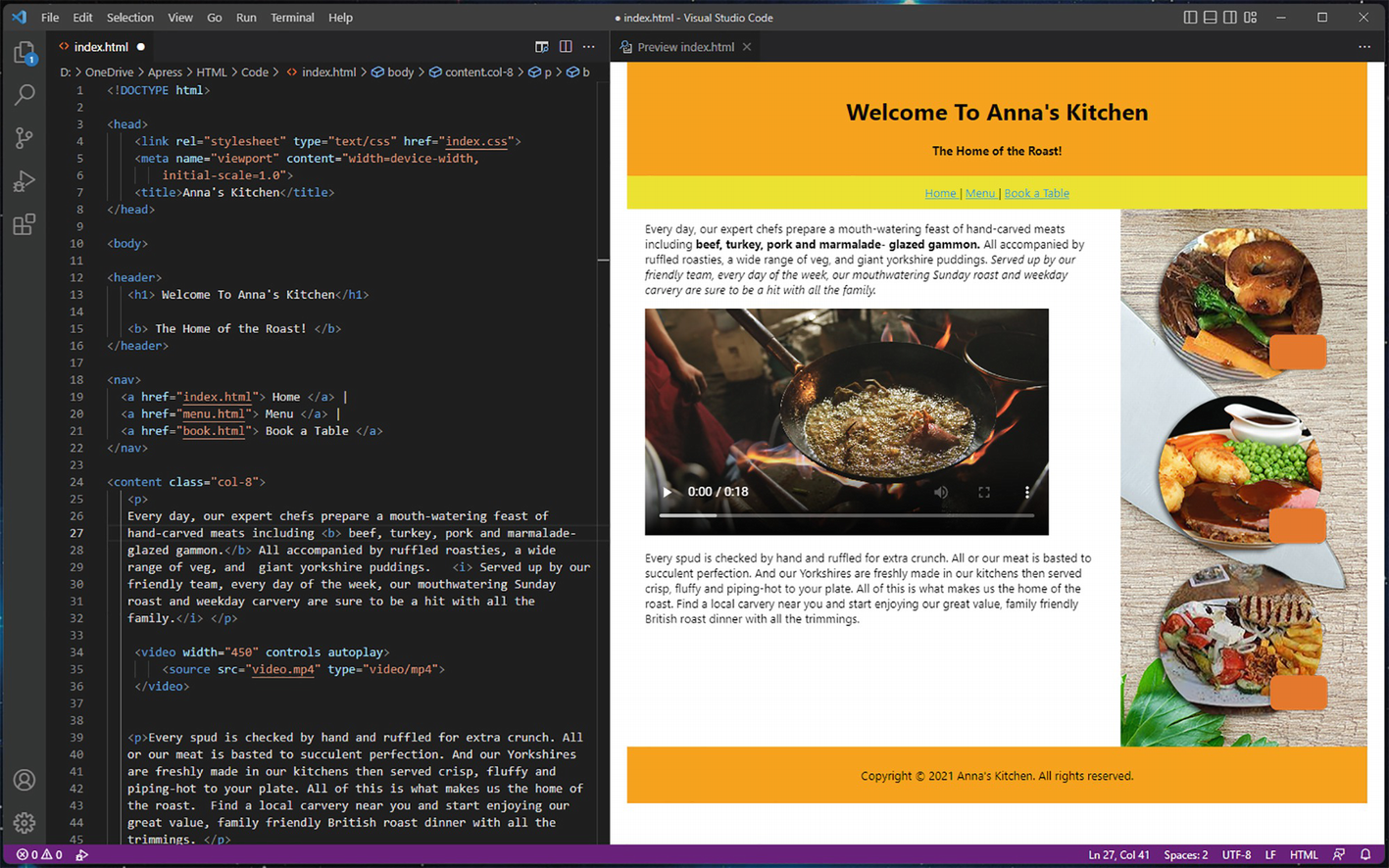Open the Manage gear settings icon

pyautogui.click(x=25, y=823)
